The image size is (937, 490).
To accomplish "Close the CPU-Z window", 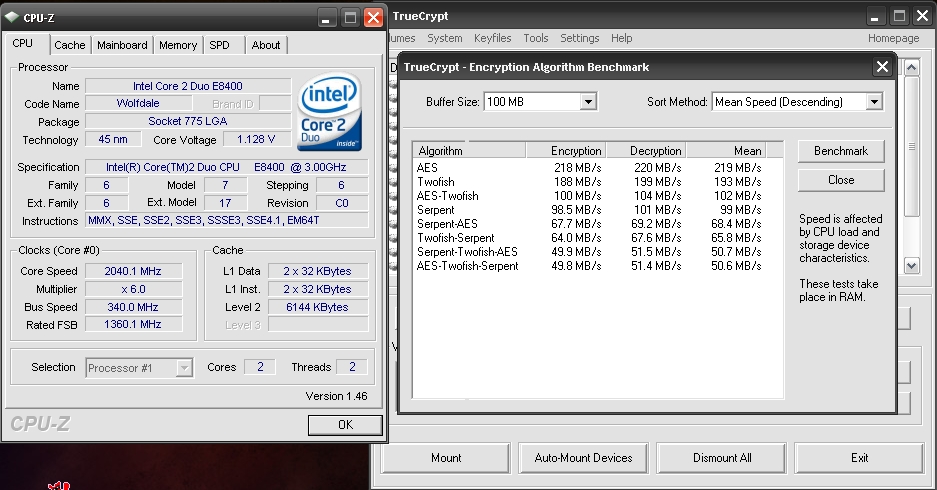I will 373,17.
